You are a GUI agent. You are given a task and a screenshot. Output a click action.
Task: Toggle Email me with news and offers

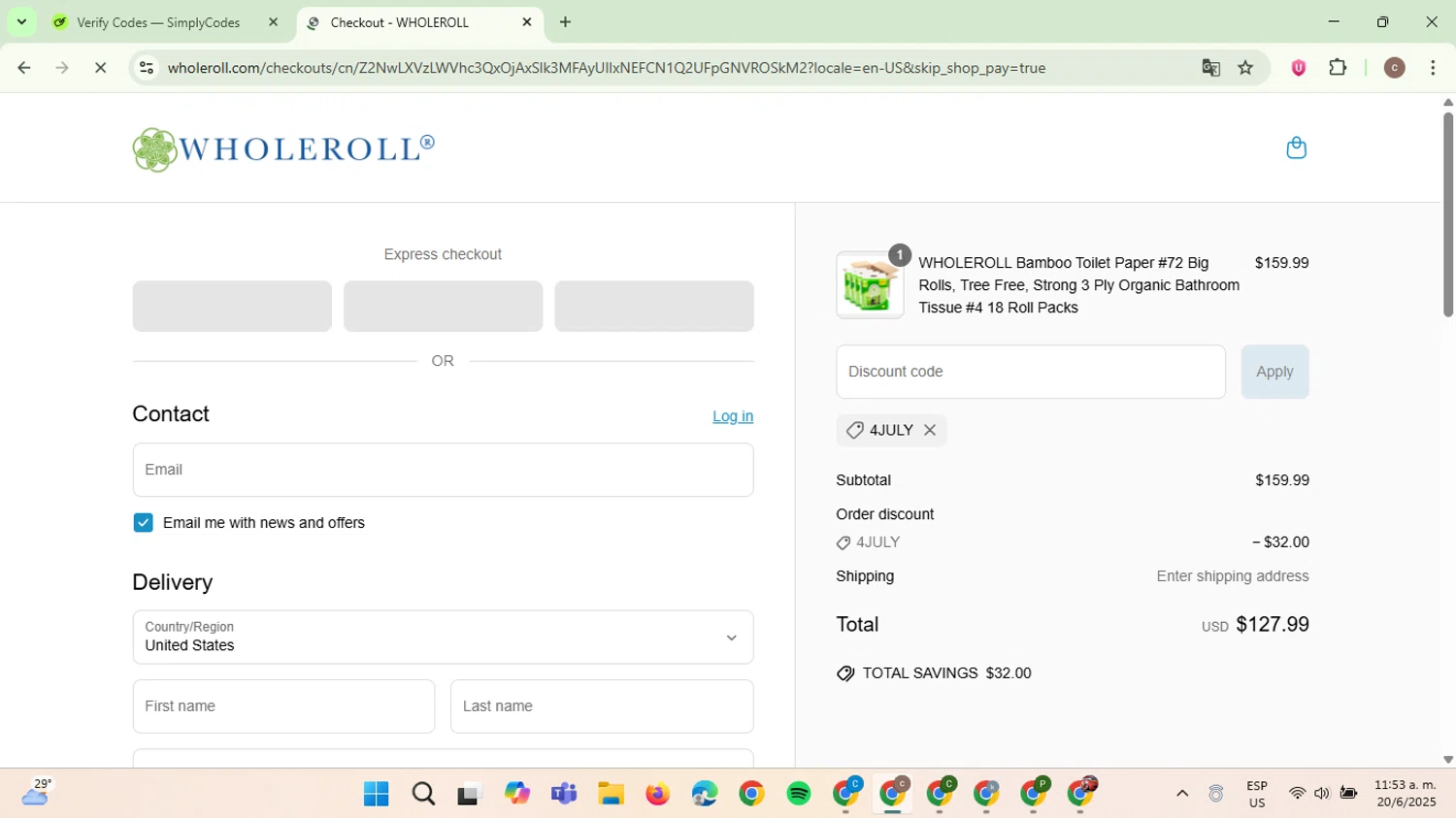click(144, 523)
